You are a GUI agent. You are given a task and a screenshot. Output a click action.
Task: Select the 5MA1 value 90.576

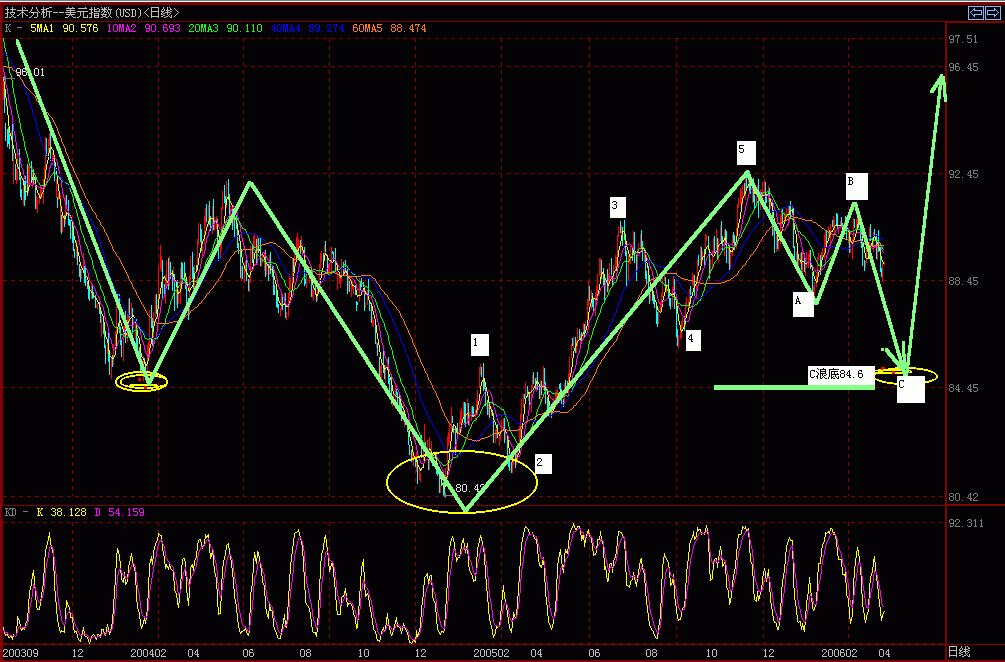click(81, 28)
